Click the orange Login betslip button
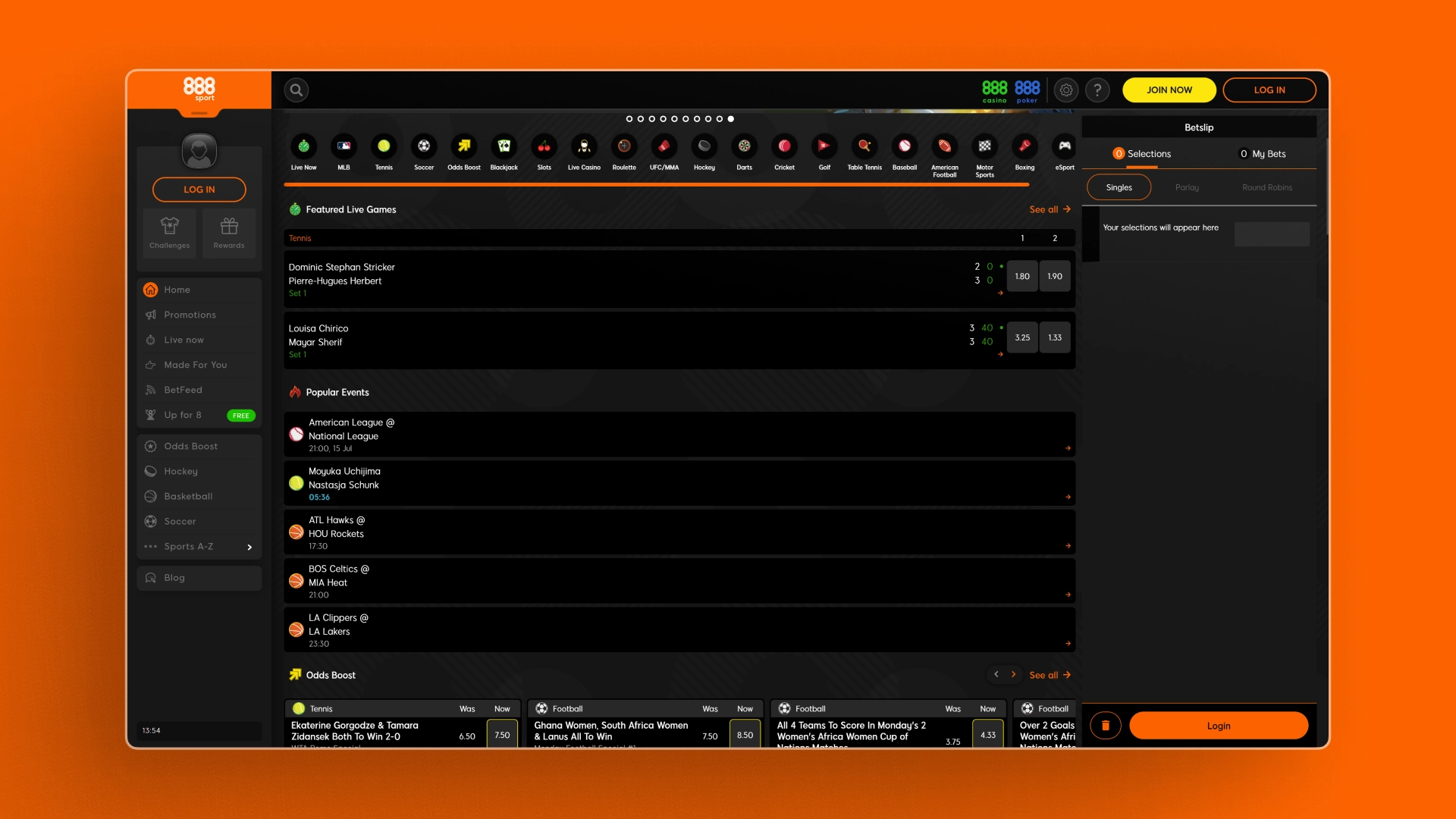1456x819 pixels. [x=1219, y=726]
